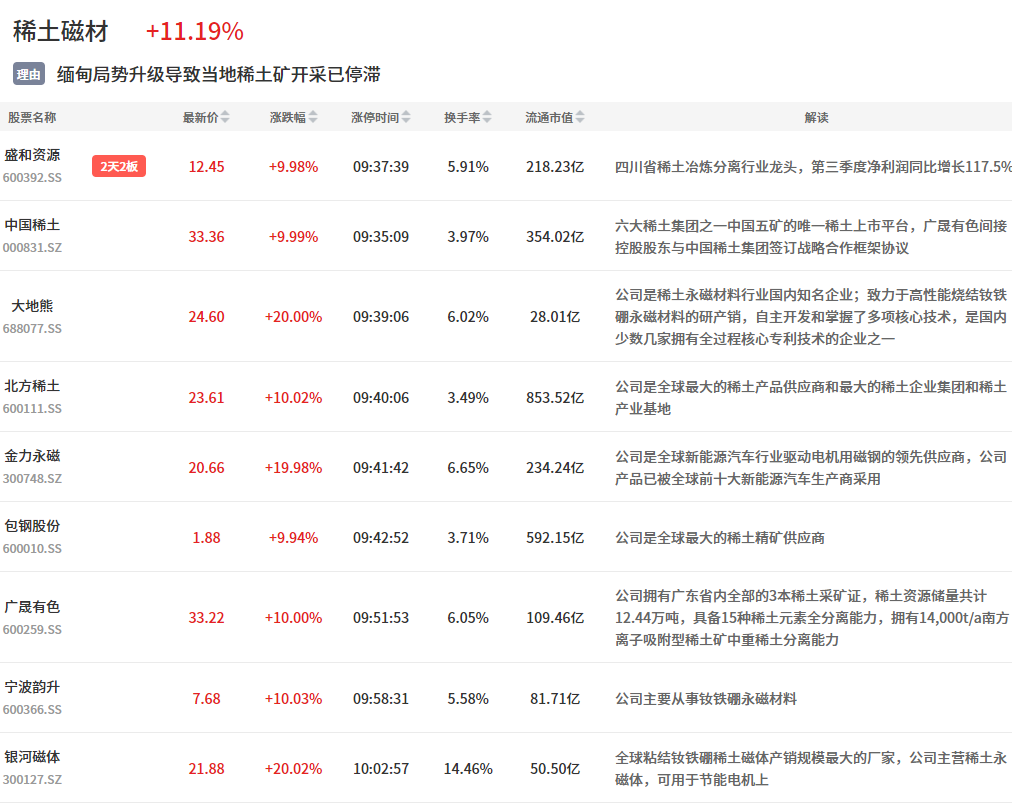Open 盛和资源 stock page
The width and height of the screenshot is (1012, 804).
point(32,155)
